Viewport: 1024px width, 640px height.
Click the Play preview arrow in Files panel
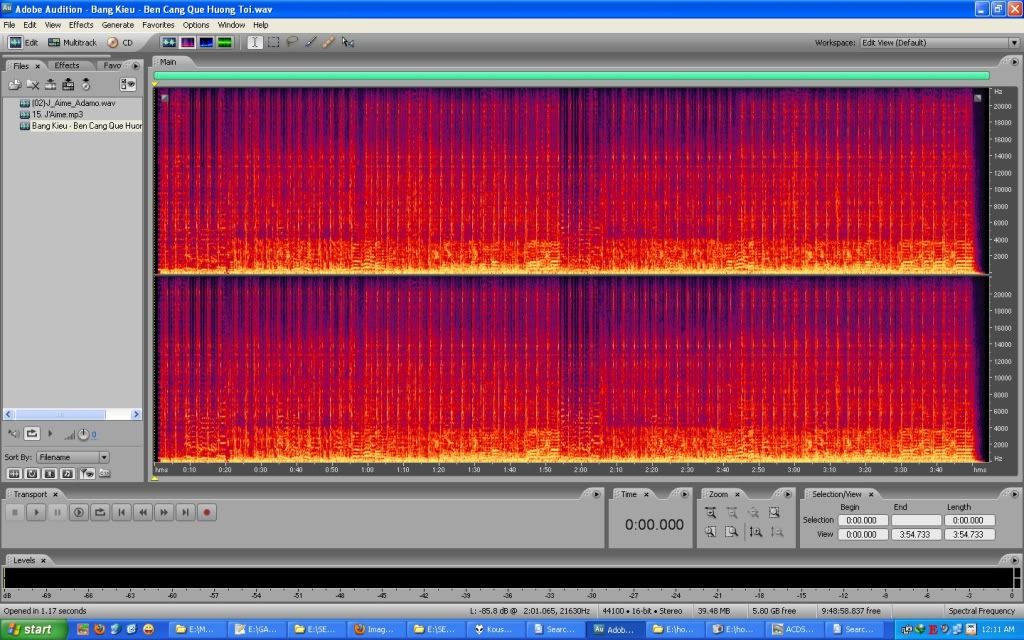pyautogui.click(x=50, y=434)
